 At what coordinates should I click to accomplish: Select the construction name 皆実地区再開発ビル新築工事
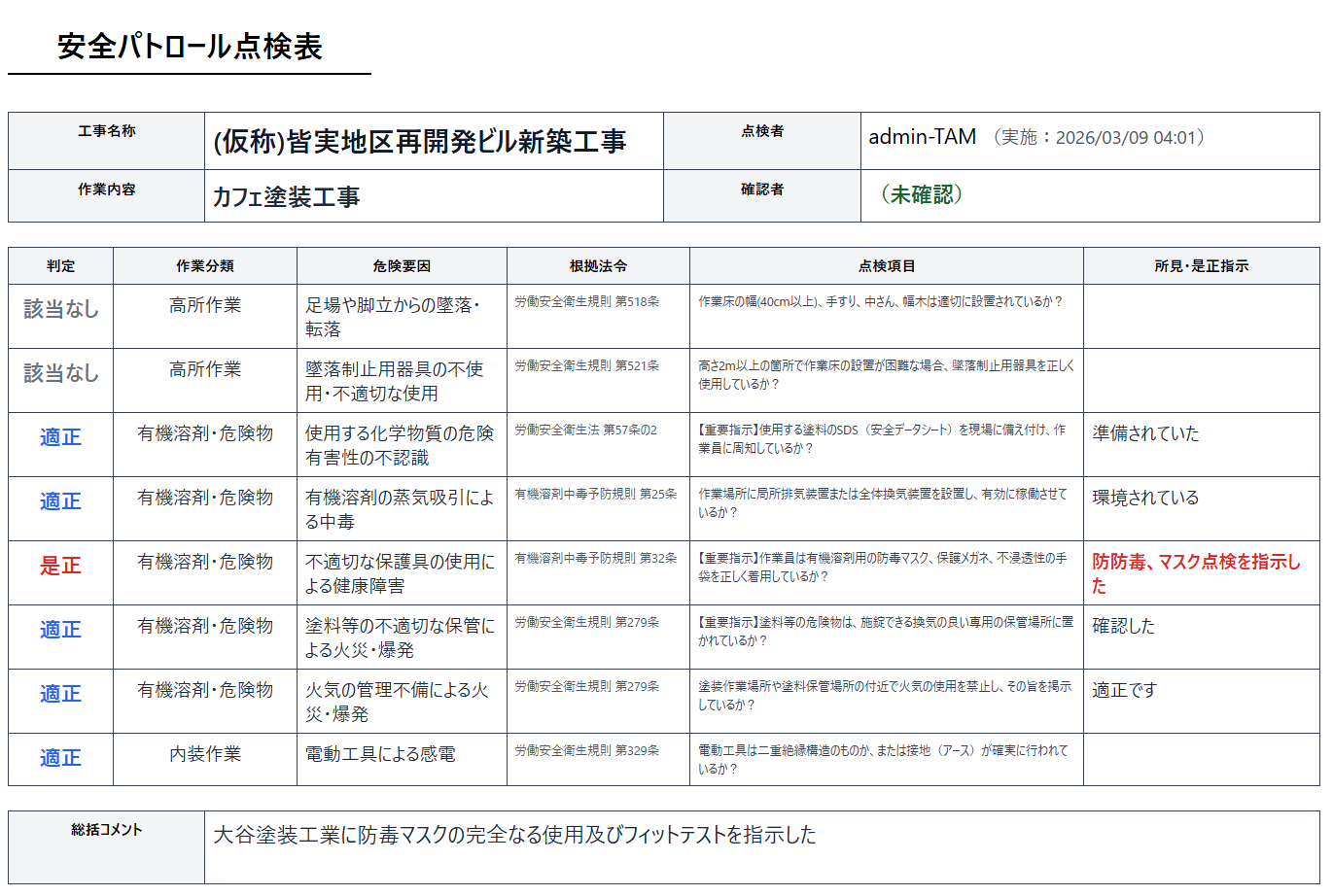point(420,142)
